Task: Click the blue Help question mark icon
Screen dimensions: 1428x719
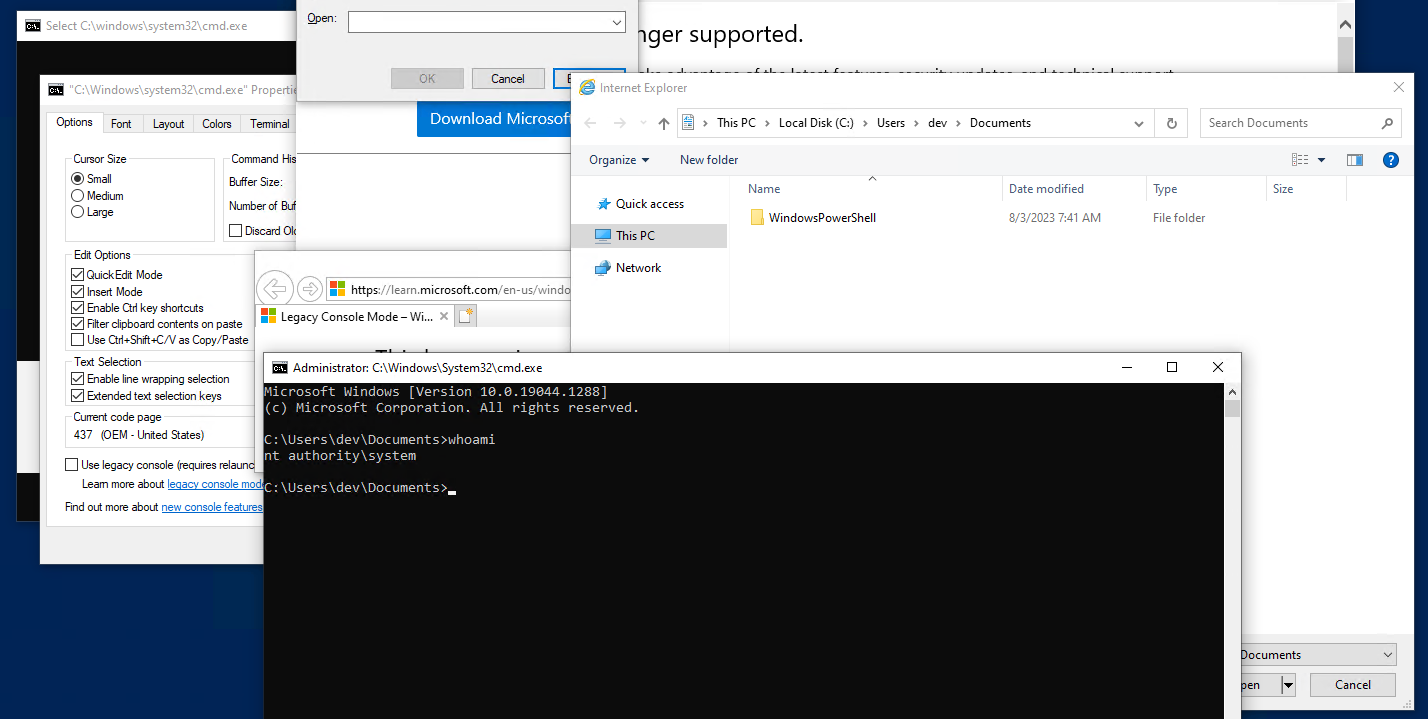Action: click(x=1390, y=160)
